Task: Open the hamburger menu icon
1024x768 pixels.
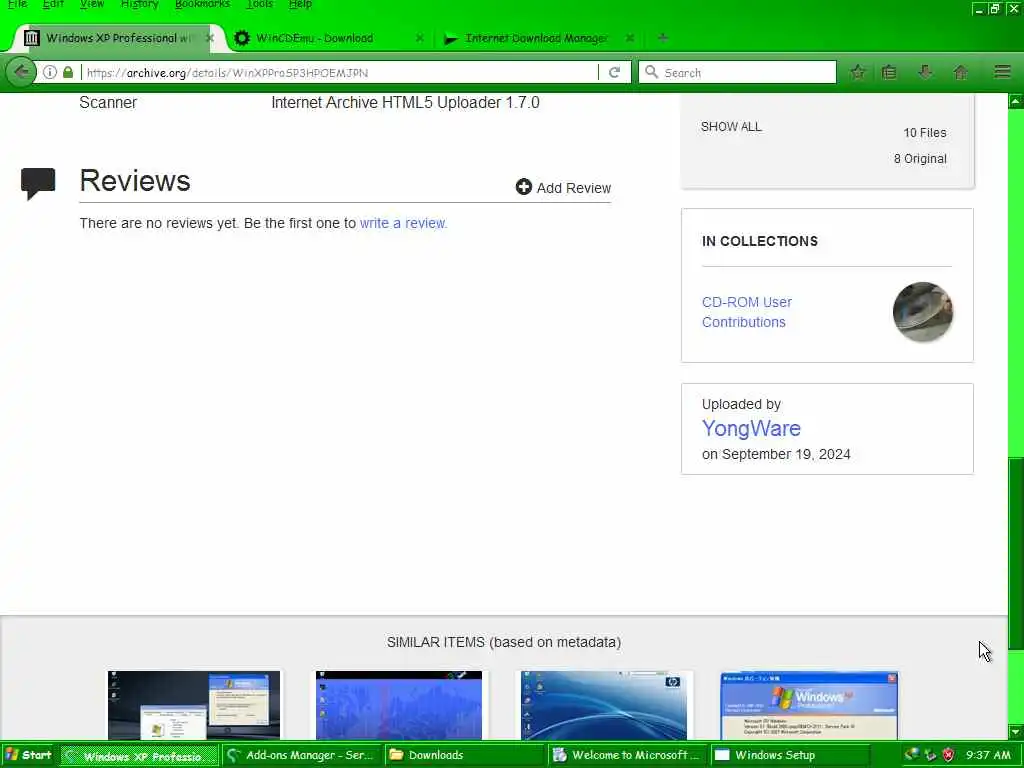Action: (x=1002, y=72)
